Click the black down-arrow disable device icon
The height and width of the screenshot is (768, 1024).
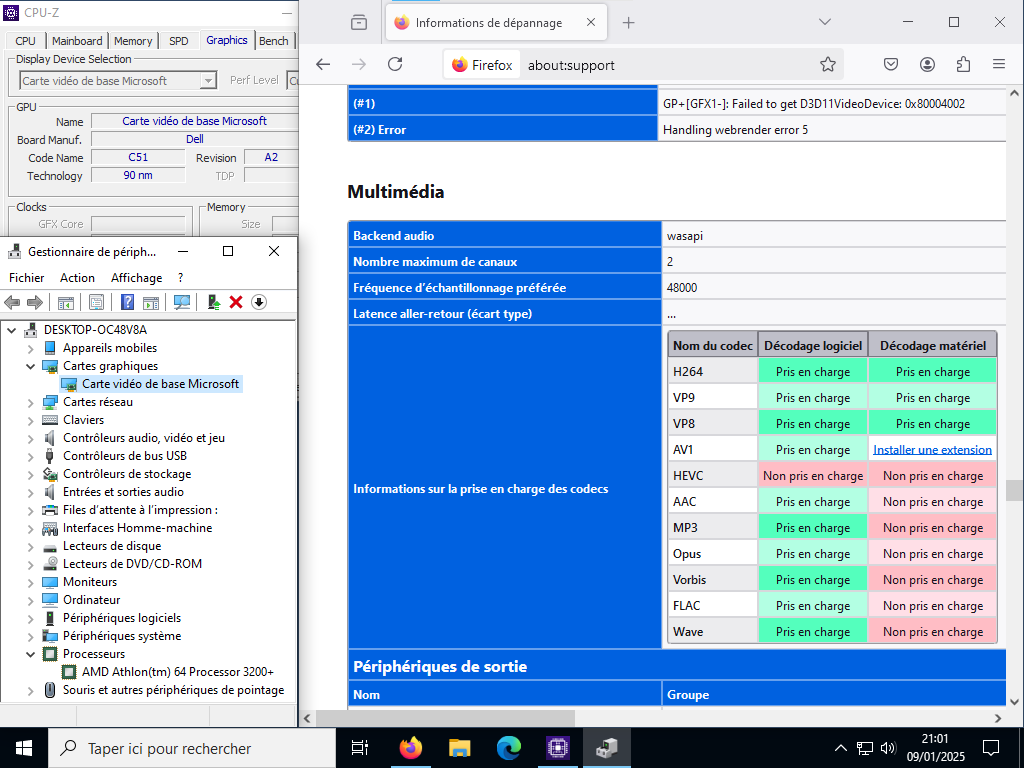tap(259, 302)
